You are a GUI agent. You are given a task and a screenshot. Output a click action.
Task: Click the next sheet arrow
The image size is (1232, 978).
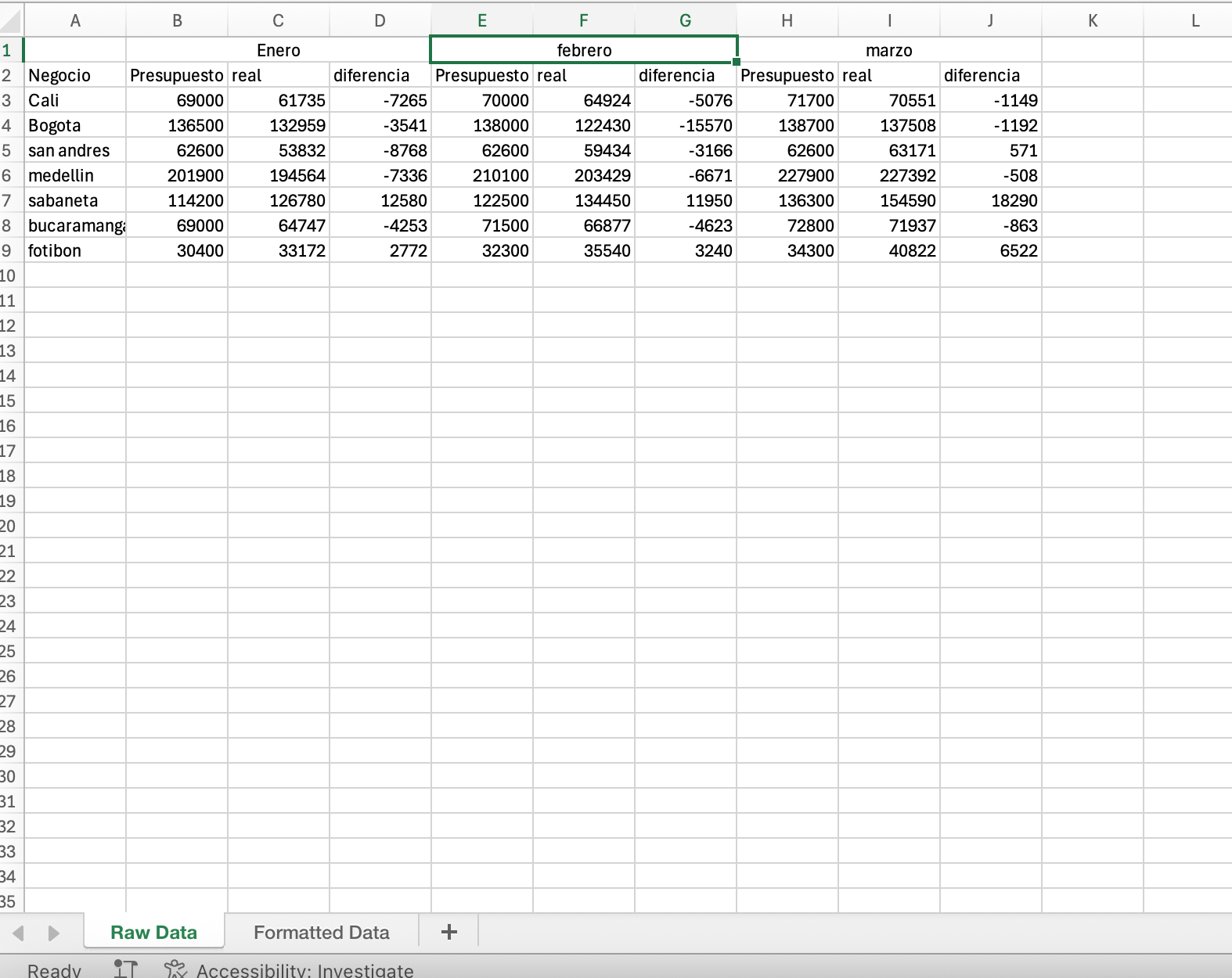pos(53,933)
